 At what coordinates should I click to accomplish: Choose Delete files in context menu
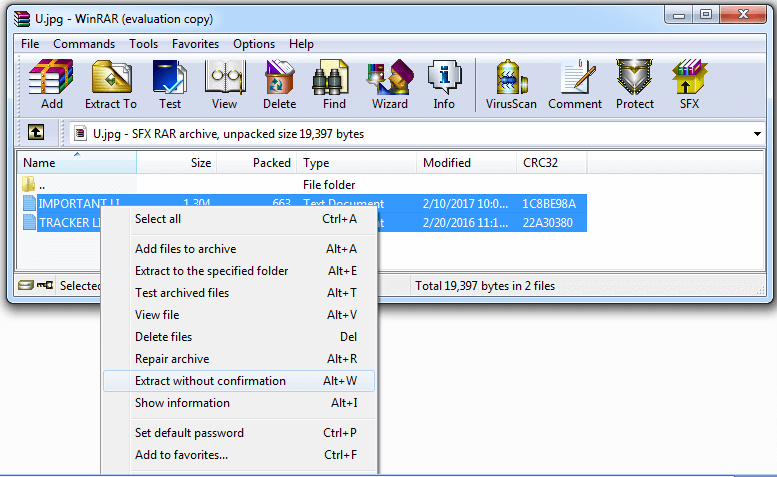pos(239,337)
